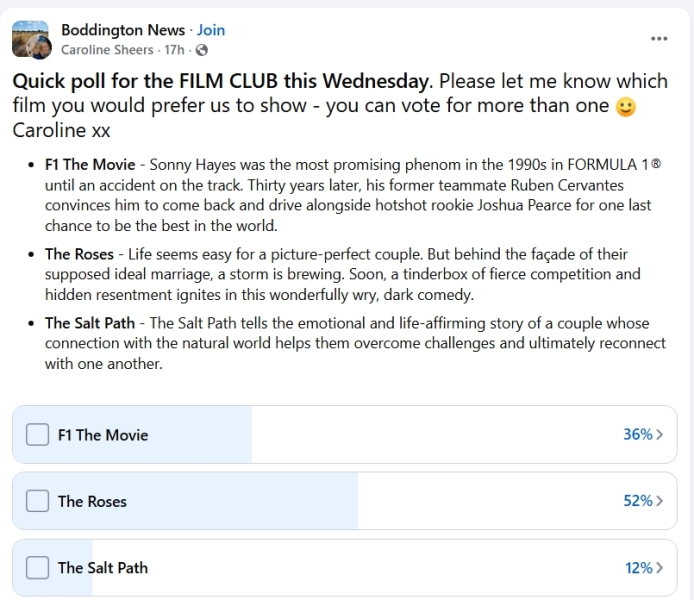Click the globe public-privacy icon
Screen dimensions: 694x600
(202, 50)
